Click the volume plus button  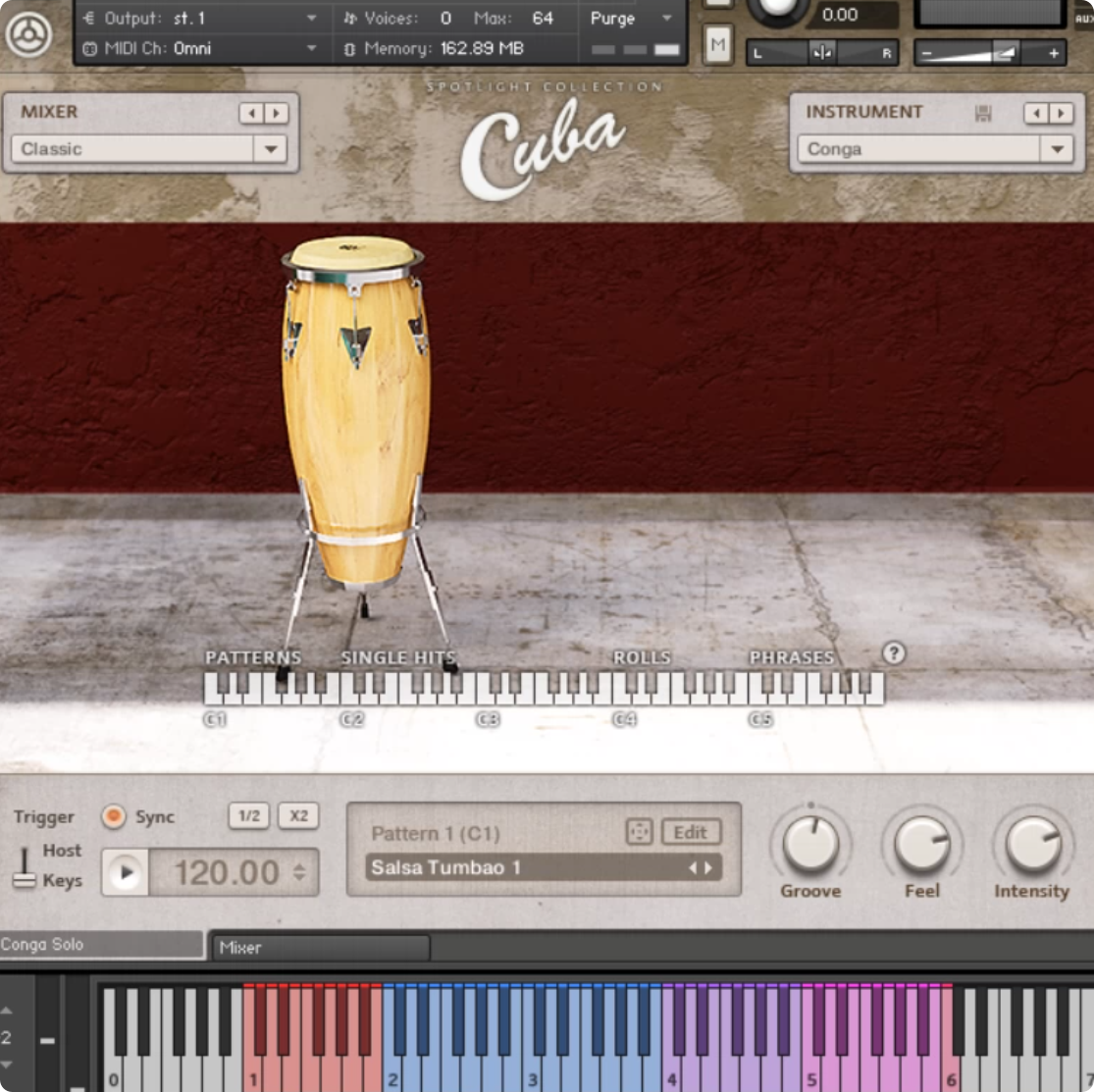coord(1053,53)
